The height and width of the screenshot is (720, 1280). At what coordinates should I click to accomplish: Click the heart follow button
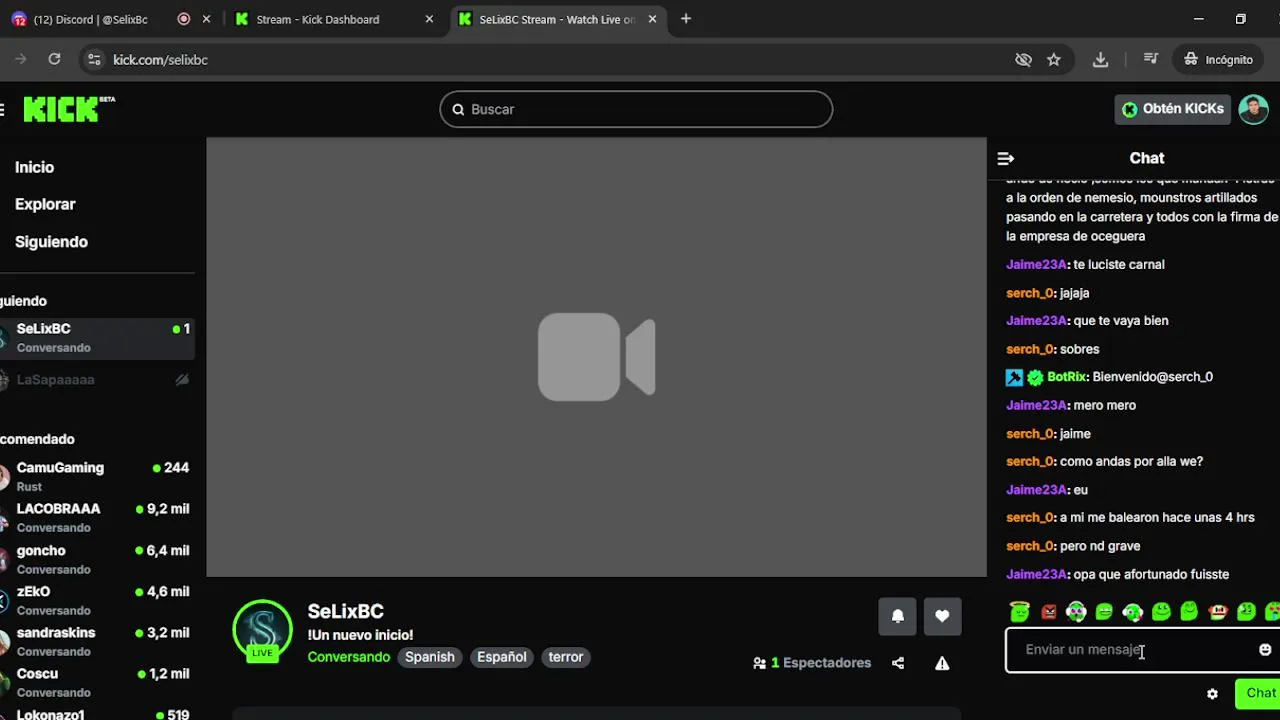942,616
